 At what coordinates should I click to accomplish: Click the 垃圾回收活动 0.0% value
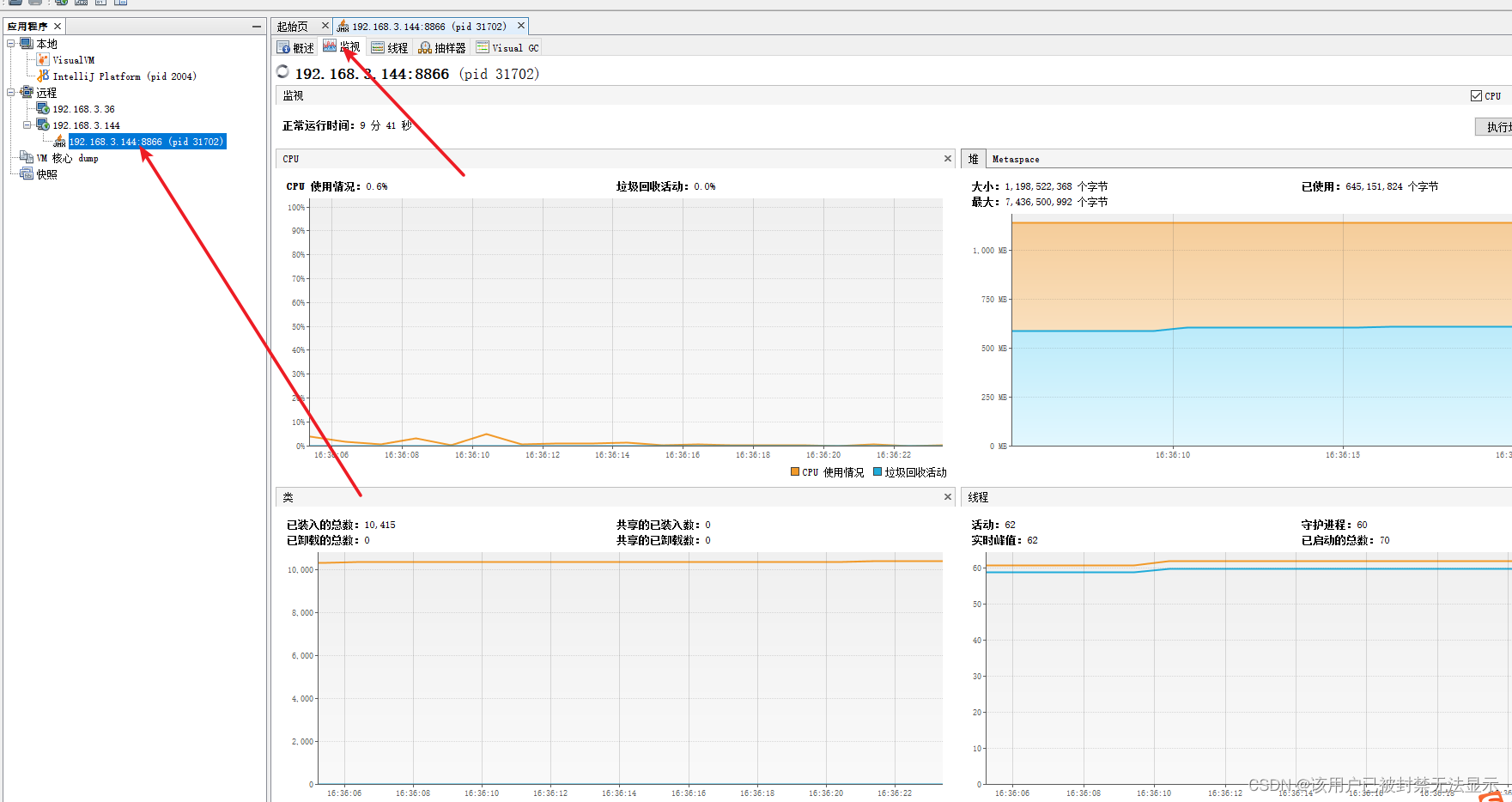[705, 186]
